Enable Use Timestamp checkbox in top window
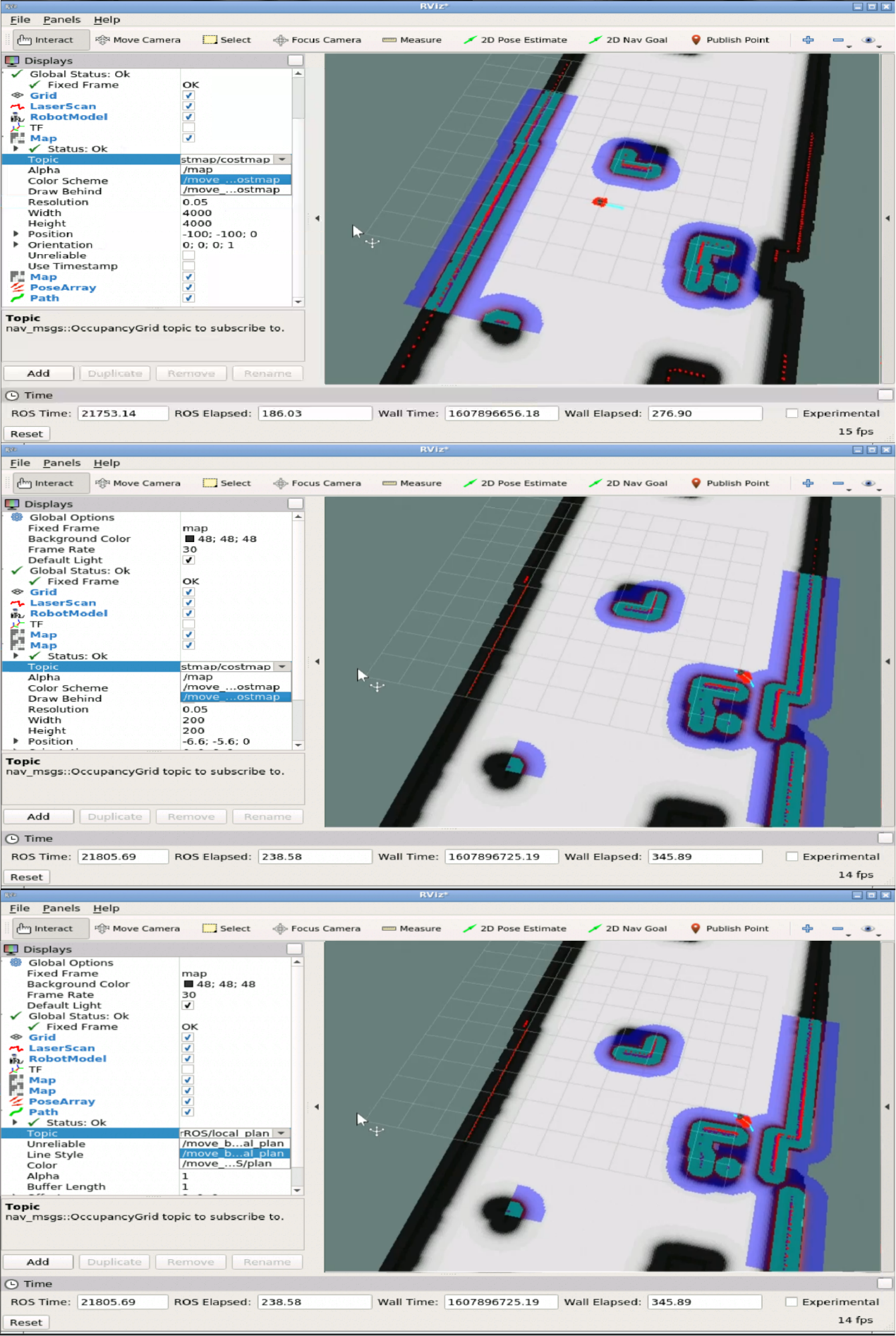The width and height of the screenshot is (896, 1336). 188,266
